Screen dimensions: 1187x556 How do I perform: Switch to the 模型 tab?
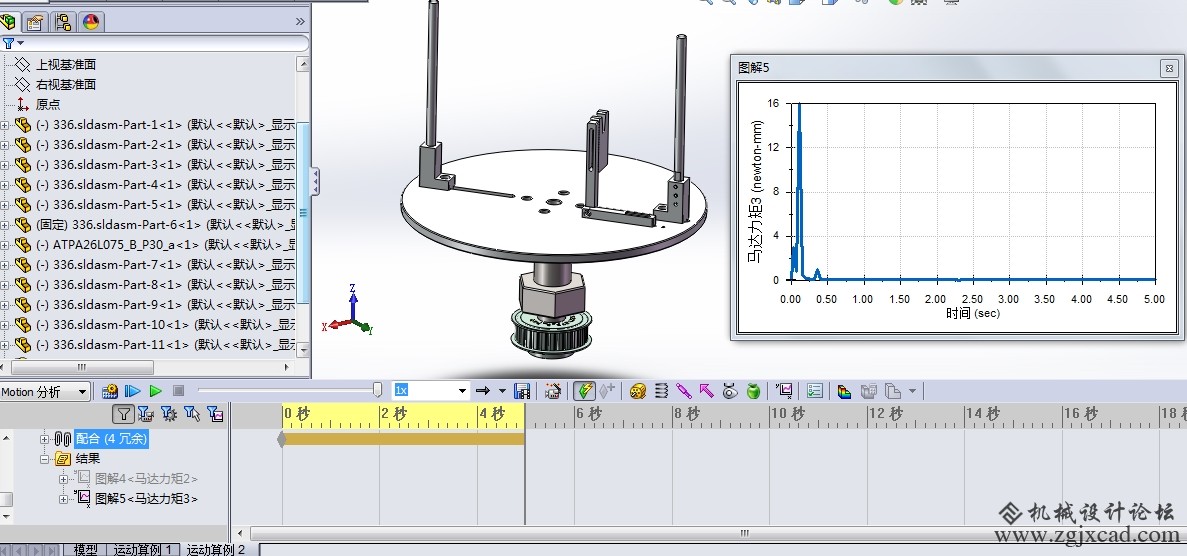coord(85,550)
